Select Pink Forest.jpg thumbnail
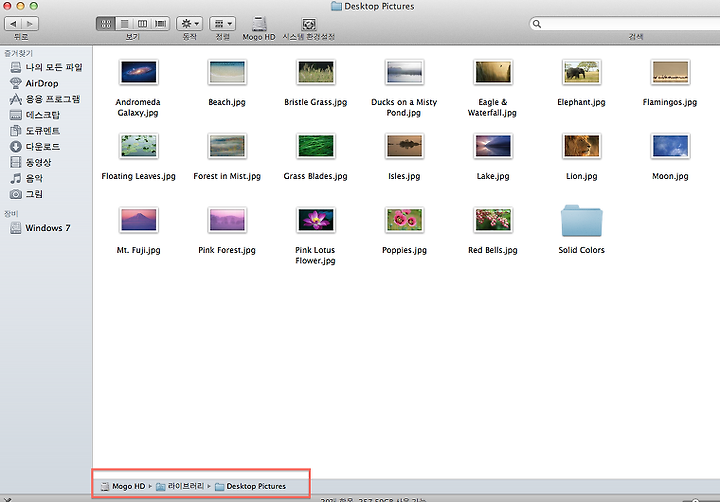 (x=227, y=220)
